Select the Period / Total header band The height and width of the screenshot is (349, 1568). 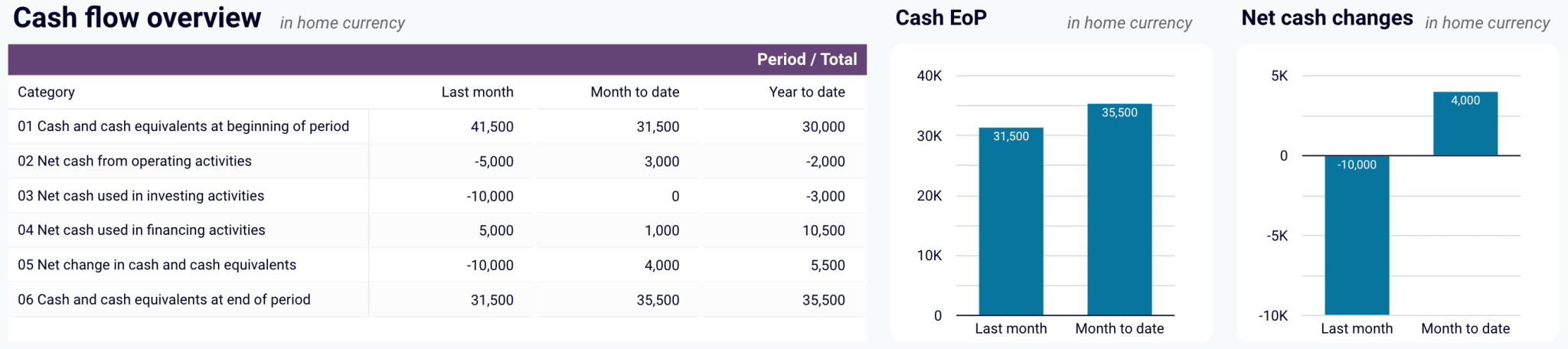pyautogui.click(x=437, y=60)
